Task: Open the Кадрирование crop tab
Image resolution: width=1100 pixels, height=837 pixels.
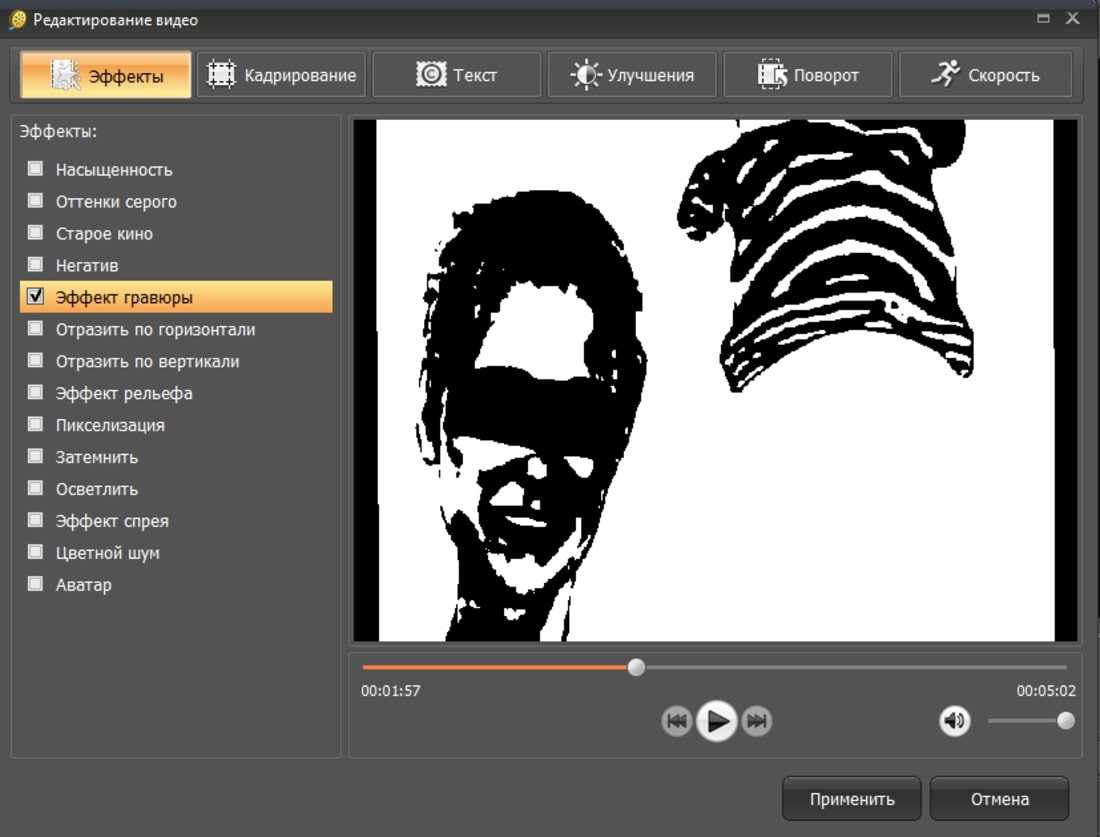Action: coord(282,75)
